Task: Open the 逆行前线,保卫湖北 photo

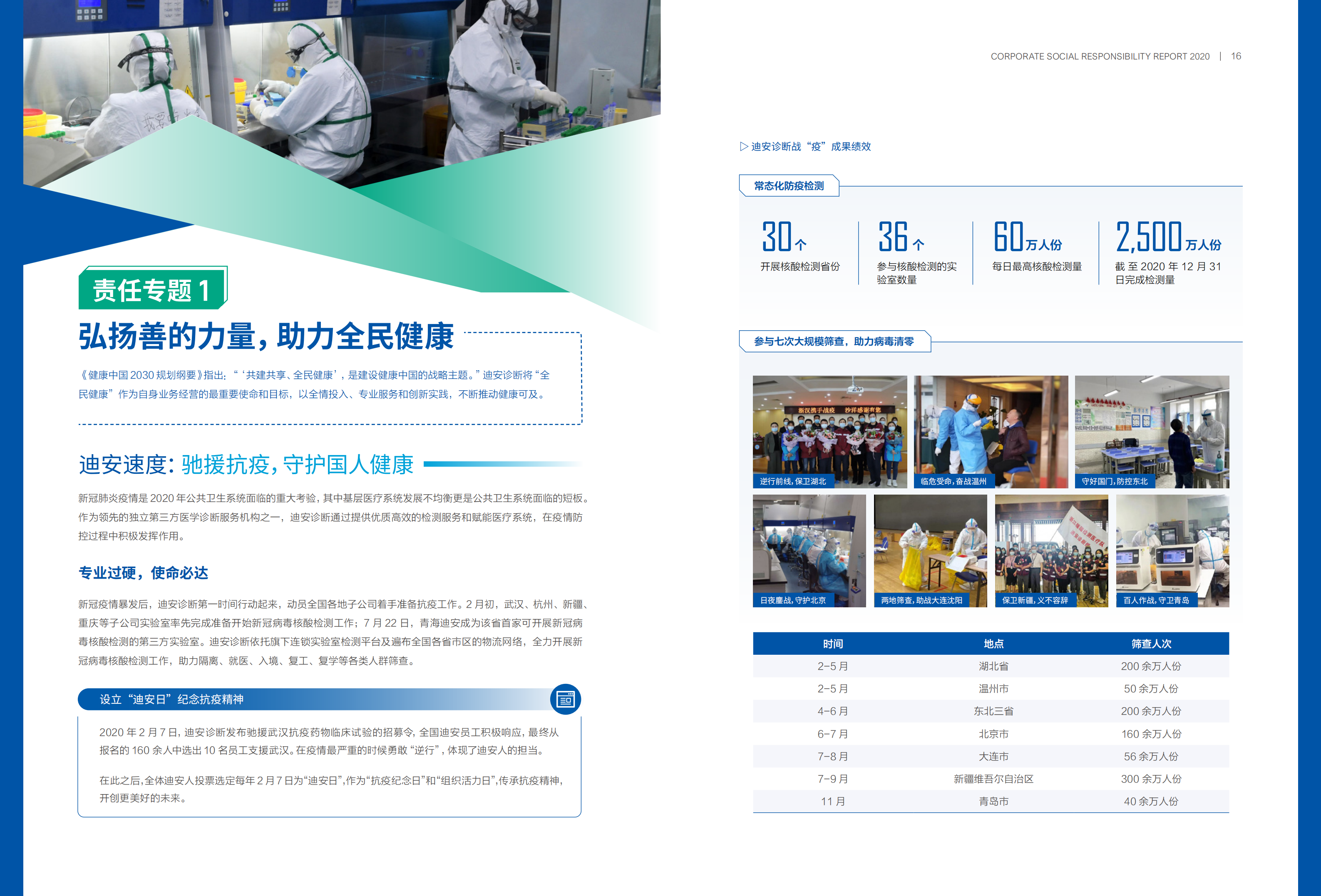Action: point(829,431)
